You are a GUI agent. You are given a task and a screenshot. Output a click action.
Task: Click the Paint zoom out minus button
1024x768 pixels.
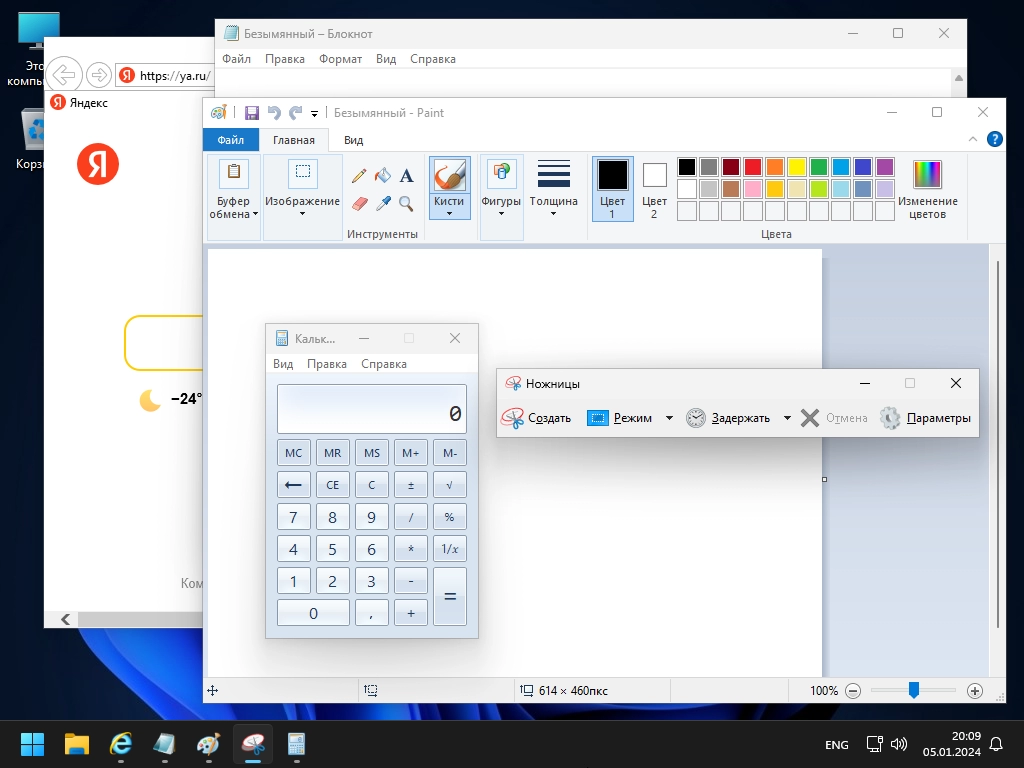pyautogui.click(x=853, y=691)
